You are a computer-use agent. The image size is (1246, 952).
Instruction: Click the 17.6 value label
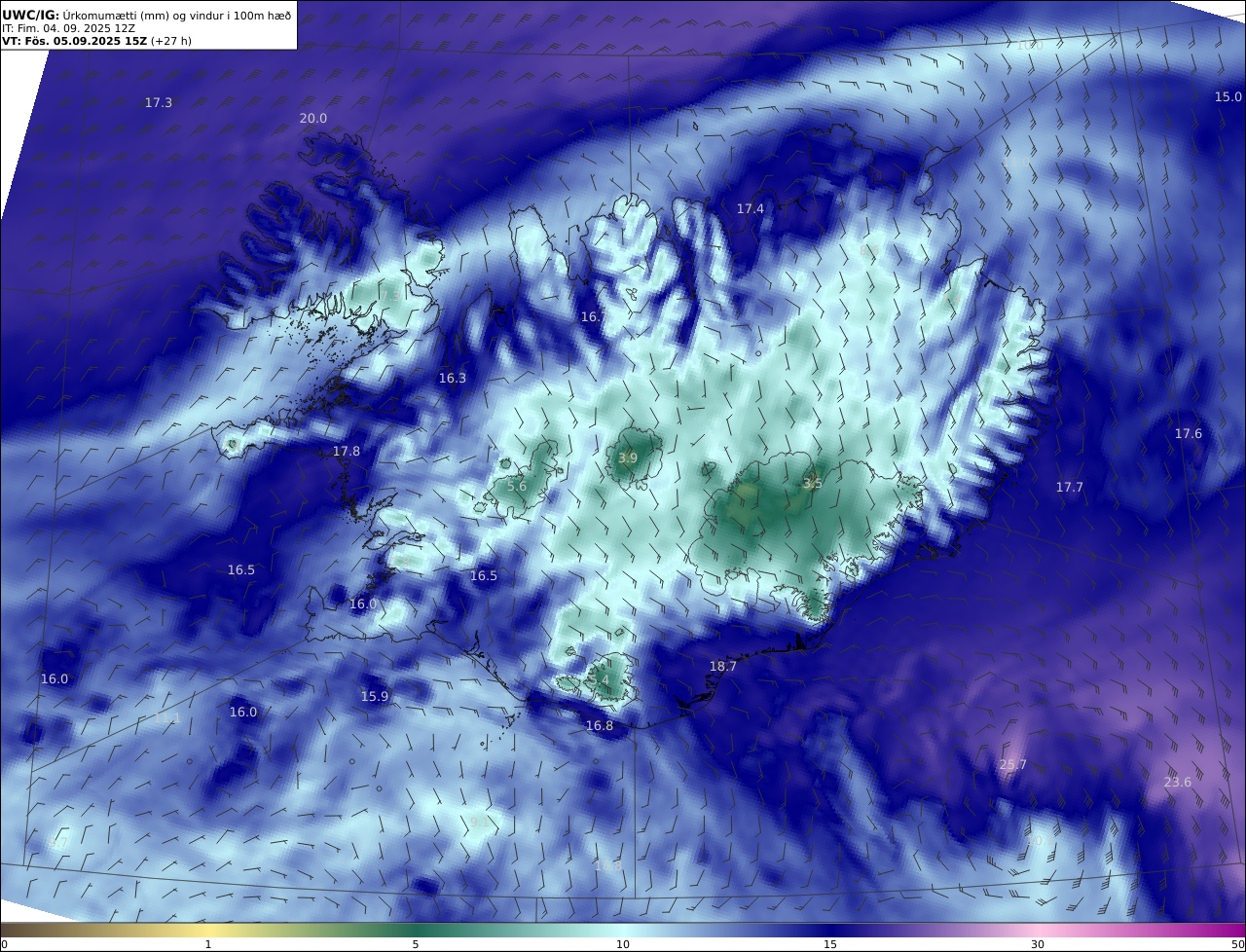point(1189,433)
